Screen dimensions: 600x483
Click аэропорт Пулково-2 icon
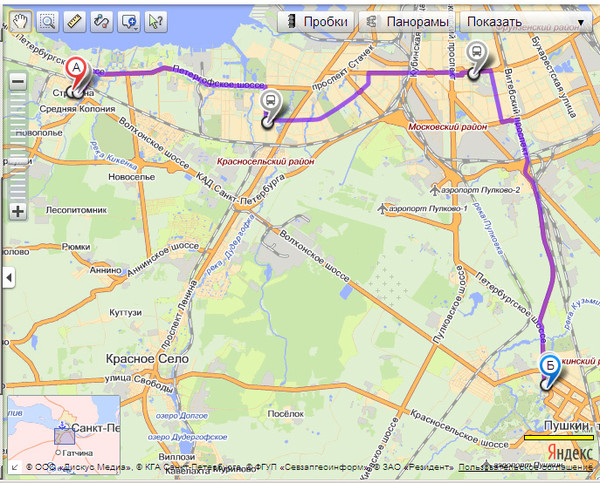[x=434, y=189]
